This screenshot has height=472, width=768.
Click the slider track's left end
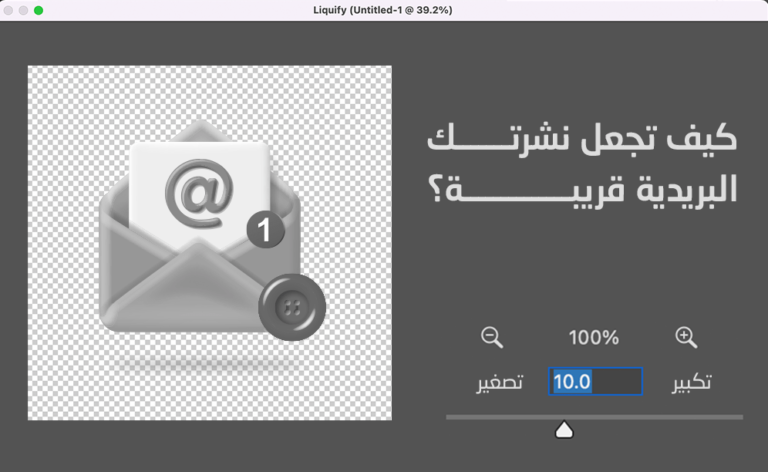tap(451, 417)
